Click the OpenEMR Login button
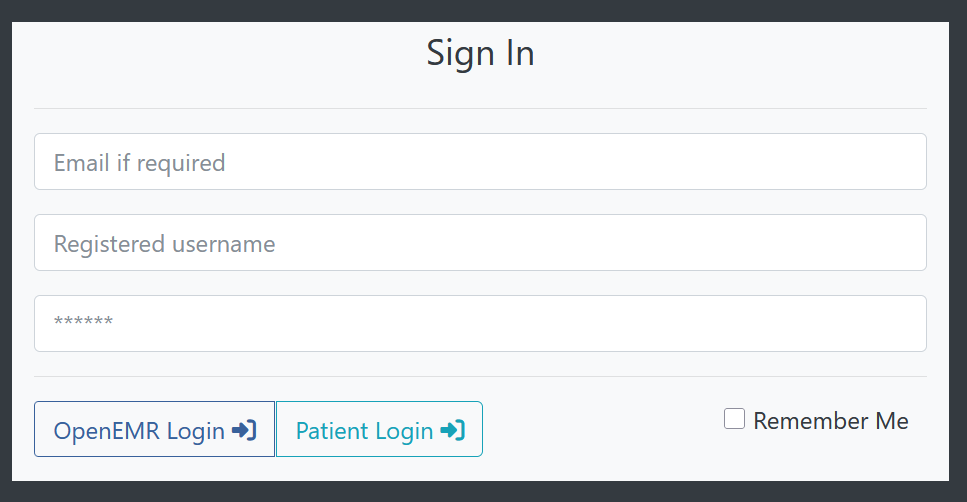Image resolution: width=967 pixels, height=502 pixels. coord(154,429)
